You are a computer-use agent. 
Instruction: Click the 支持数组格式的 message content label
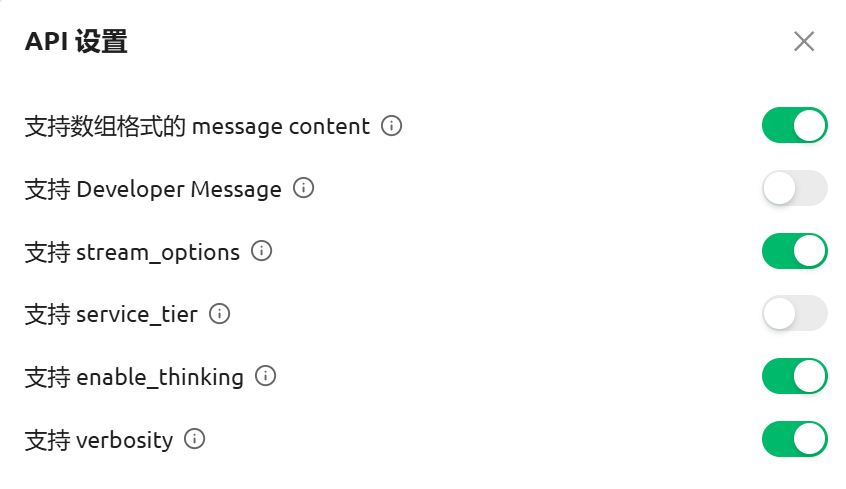[x=197, y=127]
